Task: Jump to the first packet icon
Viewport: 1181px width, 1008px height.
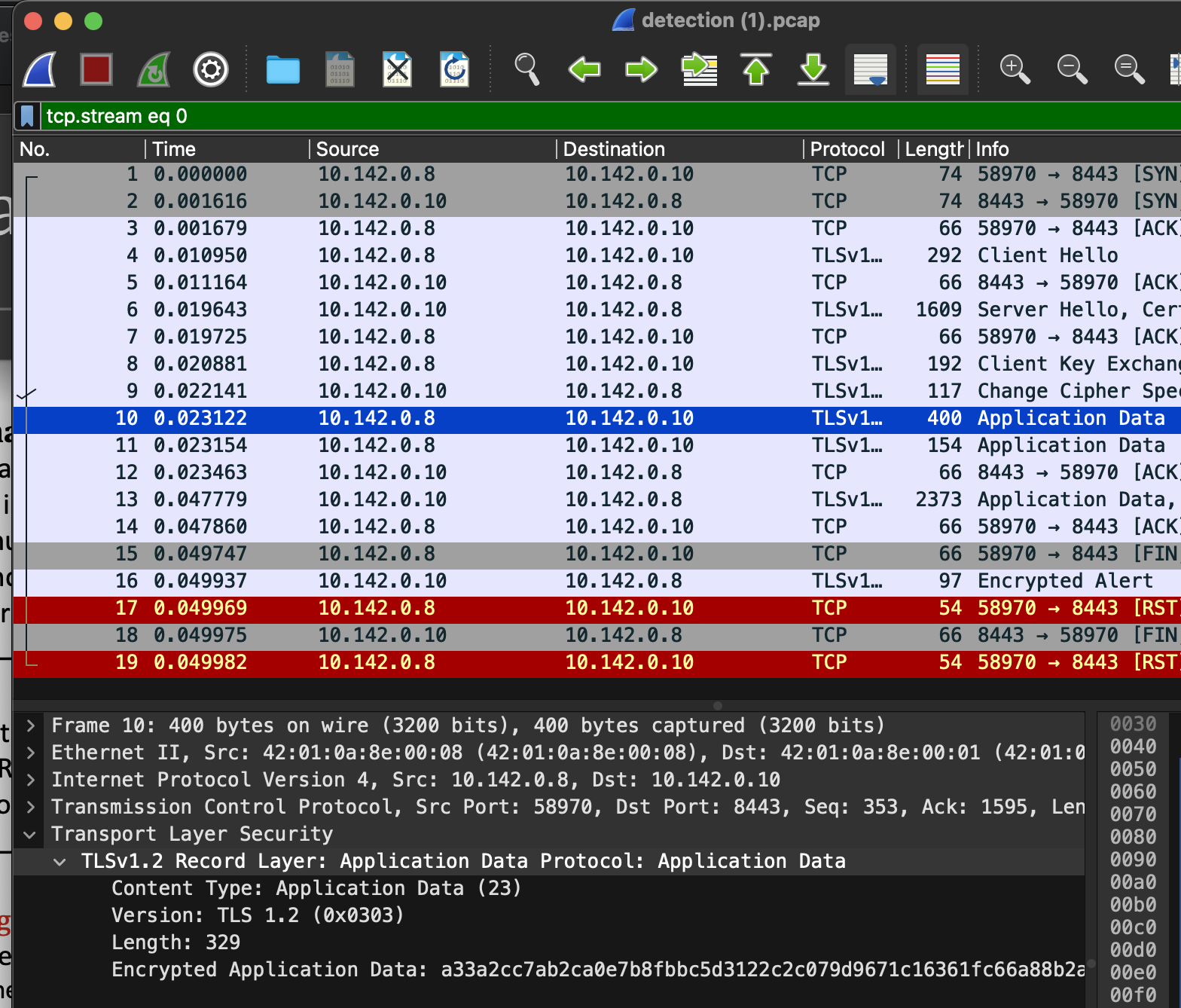Action: tap(756, 69)
